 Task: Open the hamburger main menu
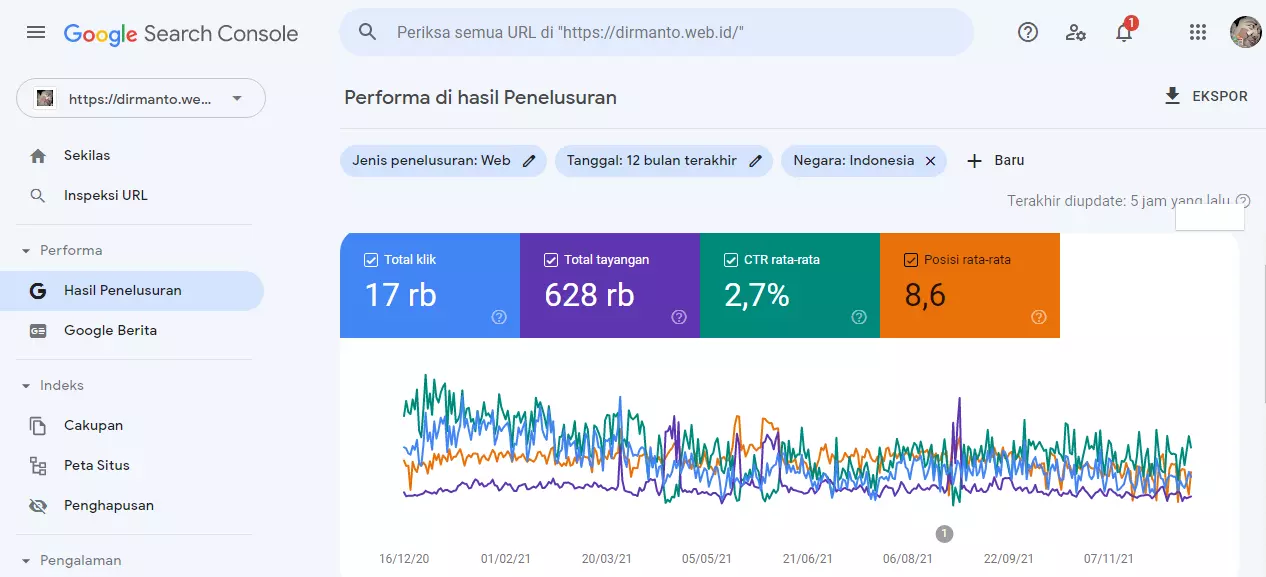tap(36, 32)
